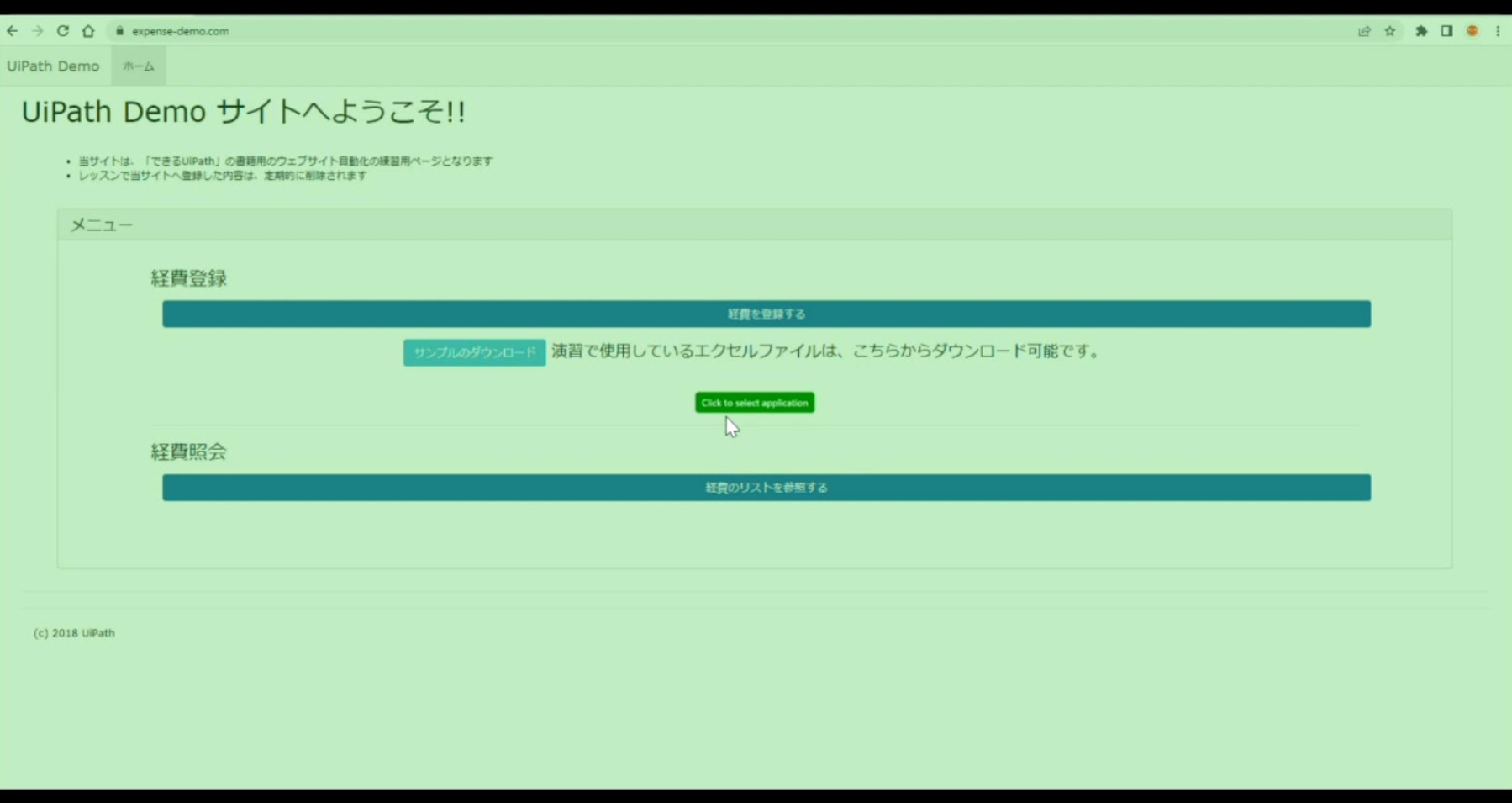Image resolution: width=1512 pixels, height=803 pixels.
Task: Click the サンプルのダウンロード download button
Action: [473, 352]
